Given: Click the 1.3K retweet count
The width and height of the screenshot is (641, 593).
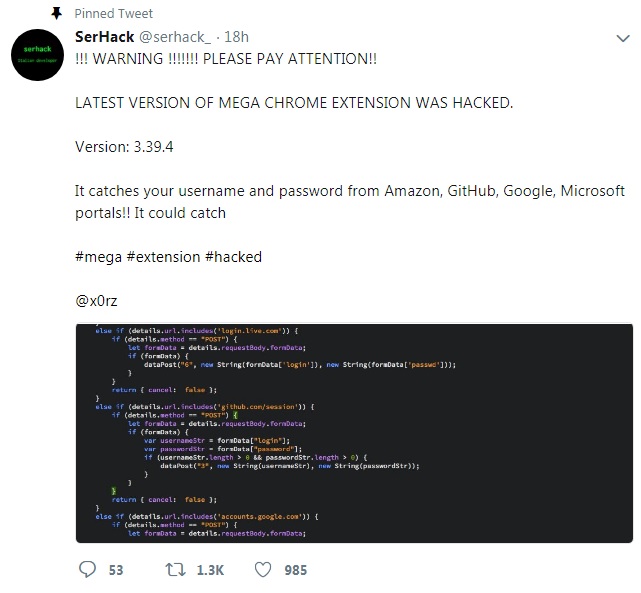Looking at the screenshot, I should (209, 570).
